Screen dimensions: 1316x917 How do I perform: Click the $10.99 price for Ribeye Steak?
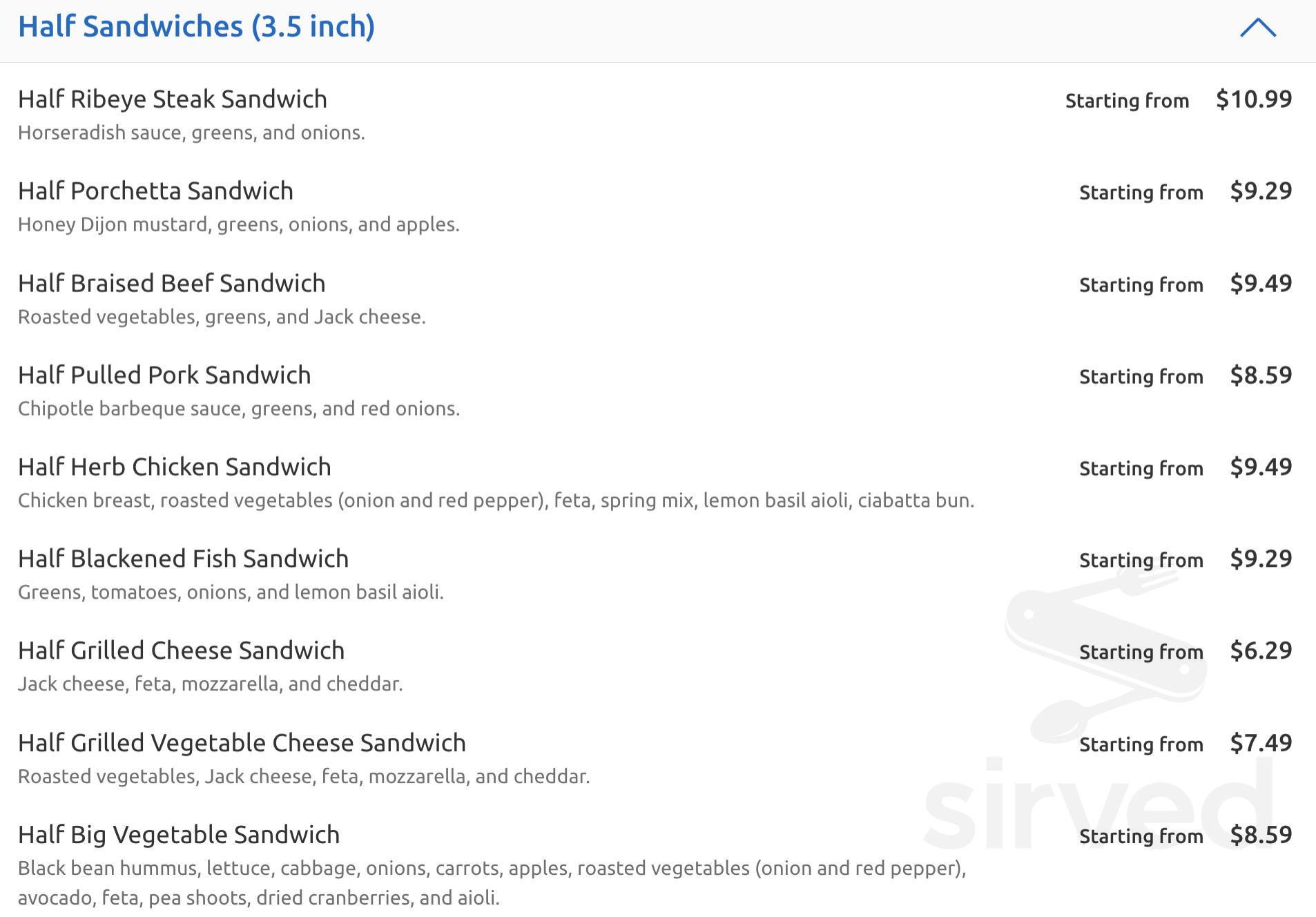pos(1253,99)
